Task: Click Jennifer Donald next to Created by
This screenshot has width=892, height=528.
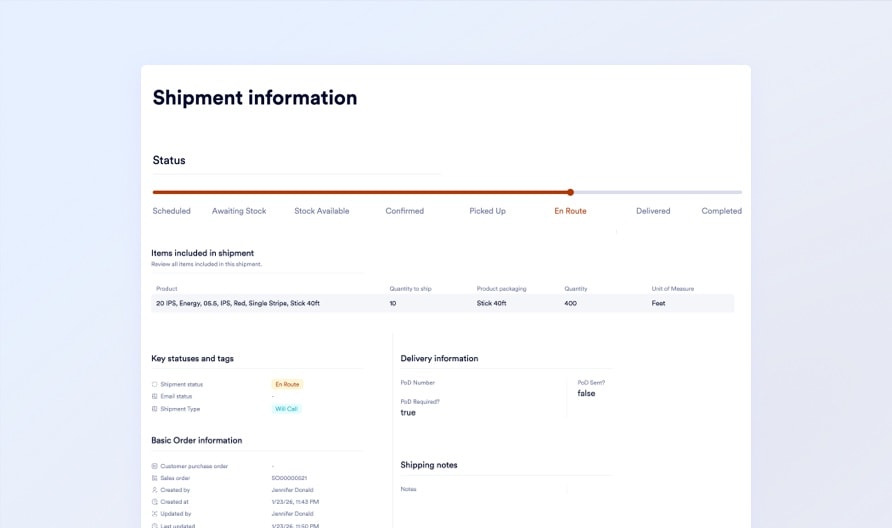Action: coord(292,490)
